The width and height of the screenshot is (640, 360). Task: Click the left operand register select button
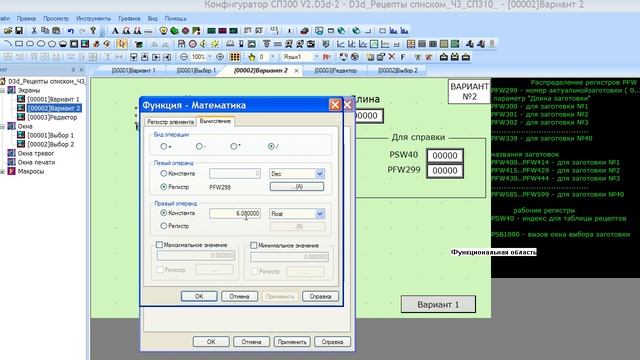coord(297,187)
